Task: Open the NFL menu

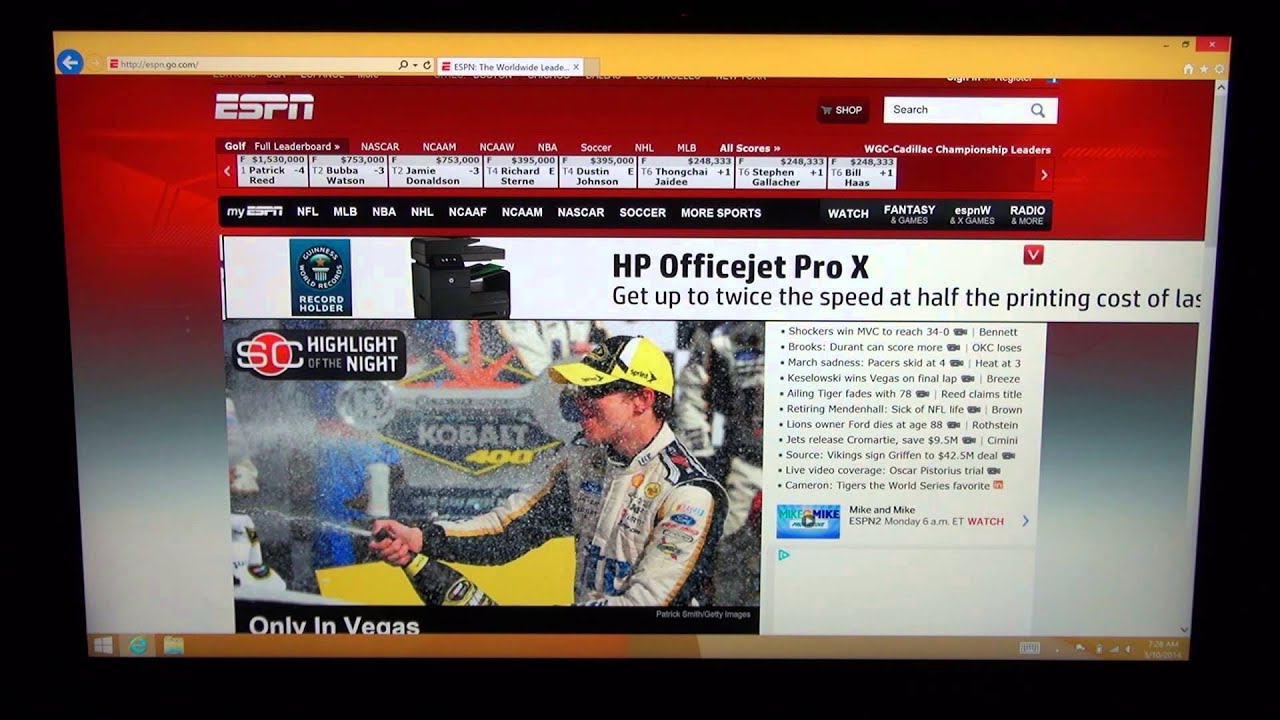Action: [307, 212]
